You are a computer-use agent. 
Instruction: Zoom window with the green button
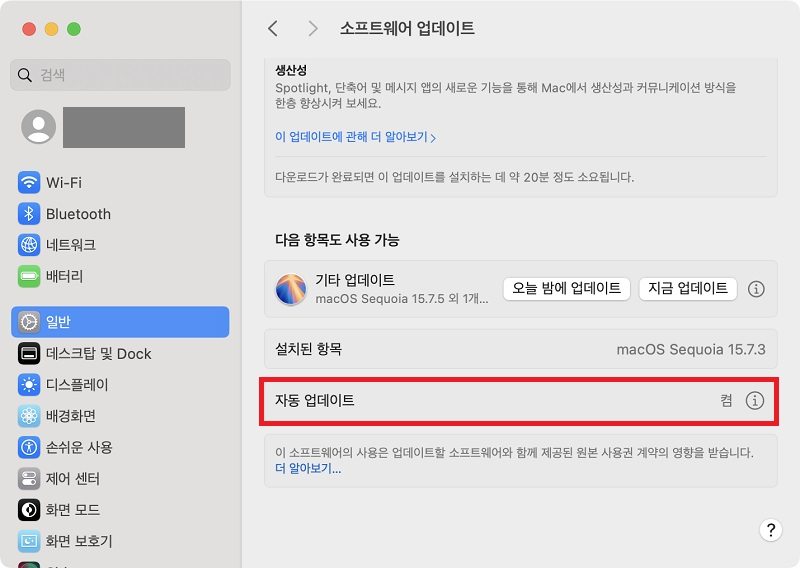pyautogui.click(x=74, y=29)
